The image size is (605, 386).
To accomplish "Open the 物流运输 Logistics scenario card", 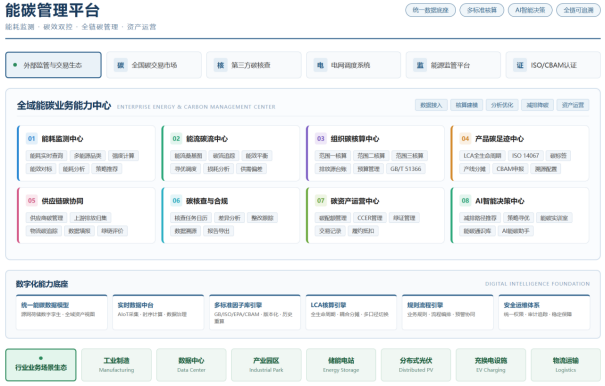I will click(x=566, y=365).
